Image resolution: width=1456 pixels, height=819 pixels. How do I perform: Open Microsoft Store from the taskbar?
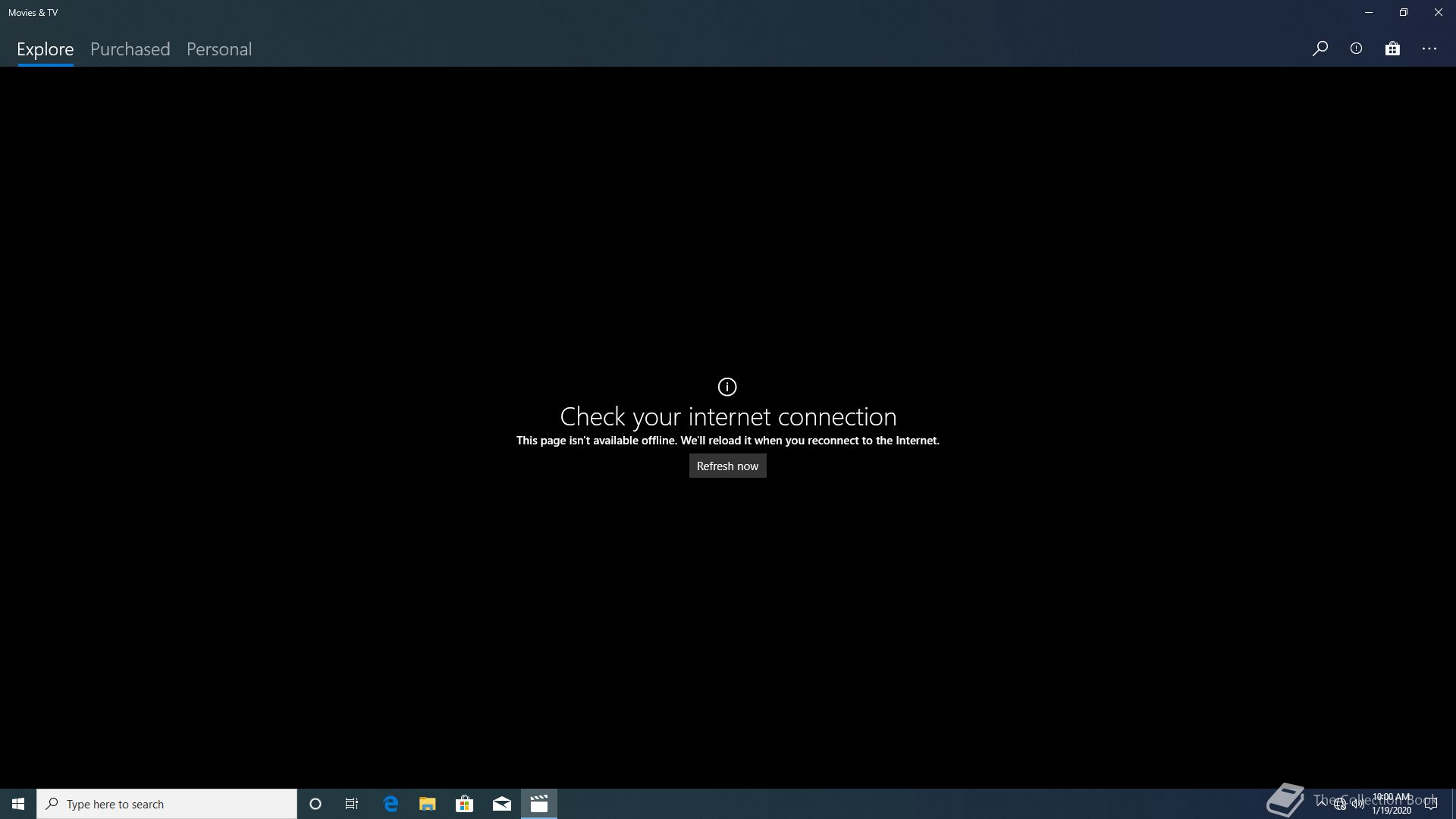pos(465,804)
